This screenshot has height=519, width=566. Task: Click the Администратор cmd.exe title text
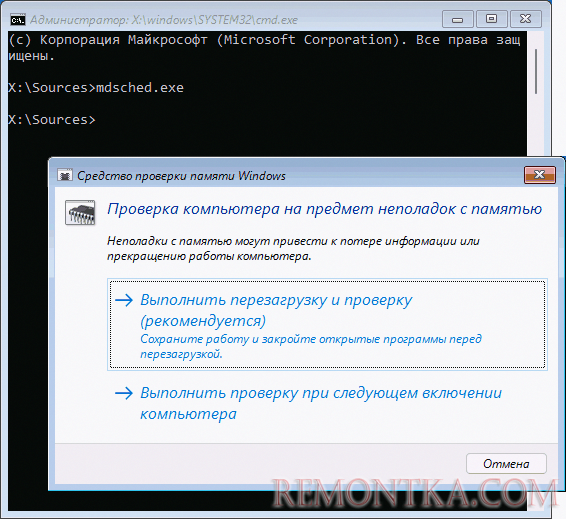pyautogui.click(x=164, y=20)
